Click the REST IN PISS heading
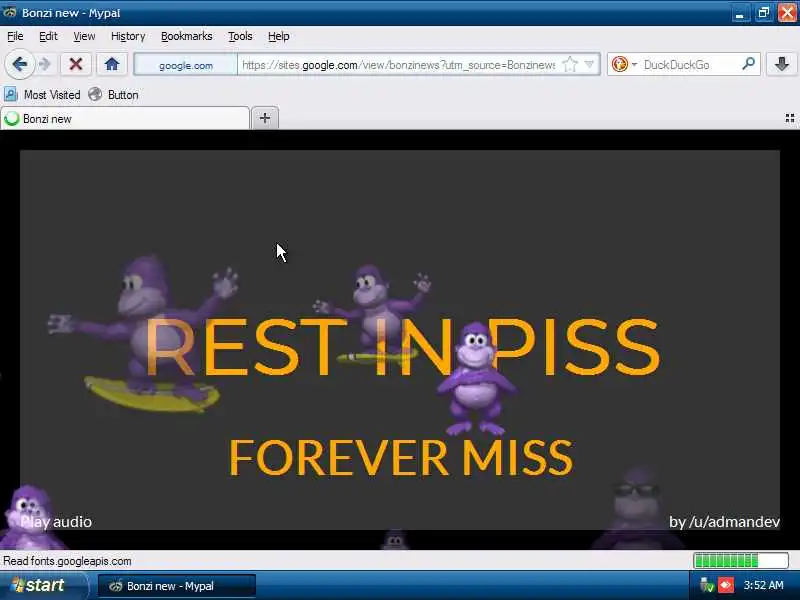This screenshot has width=800, height=600. 402,347
